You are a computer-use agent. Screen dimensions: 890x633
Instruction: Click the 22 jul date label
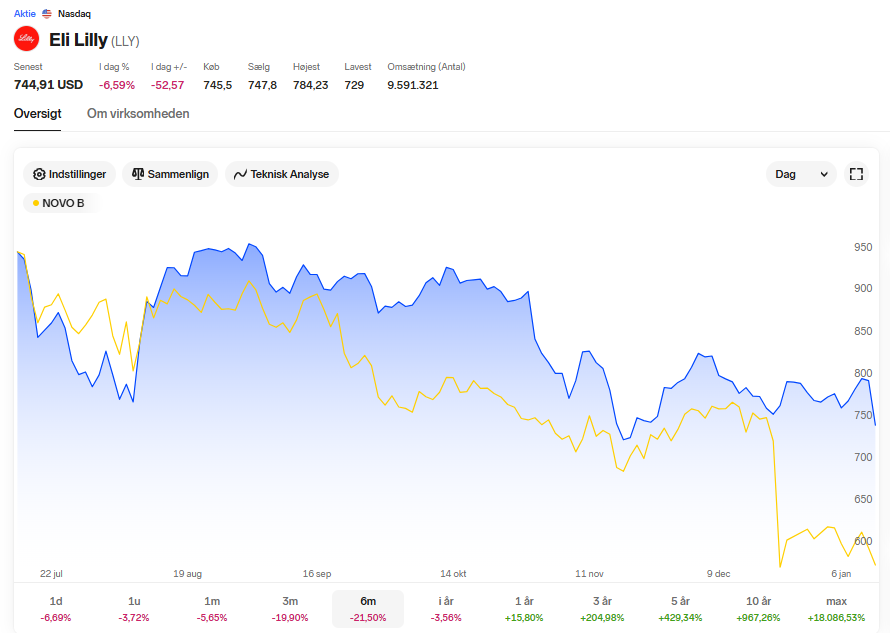[x=51, y=574]
